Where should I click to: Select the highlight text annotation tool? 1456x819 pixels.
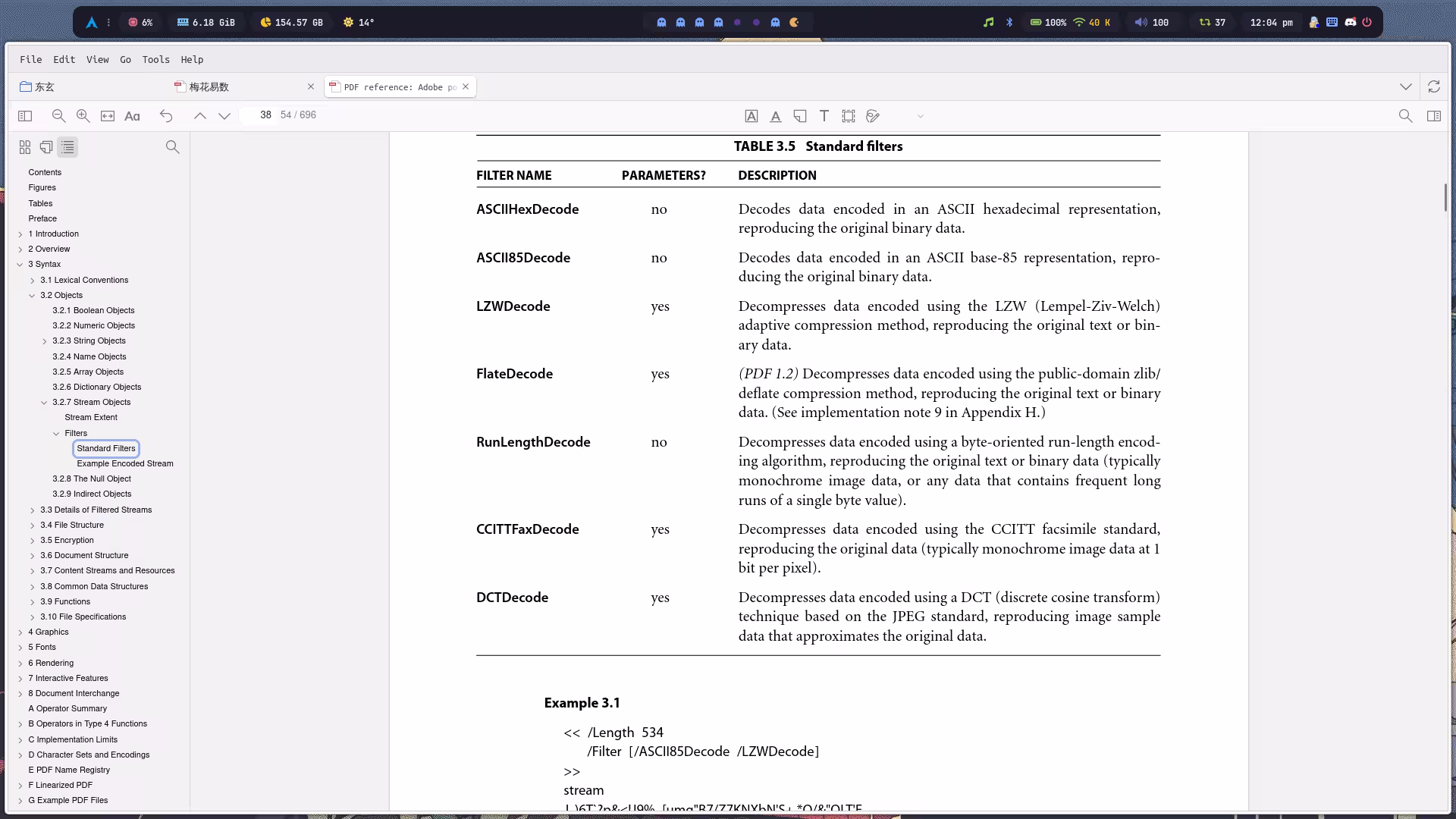point(751,116)
